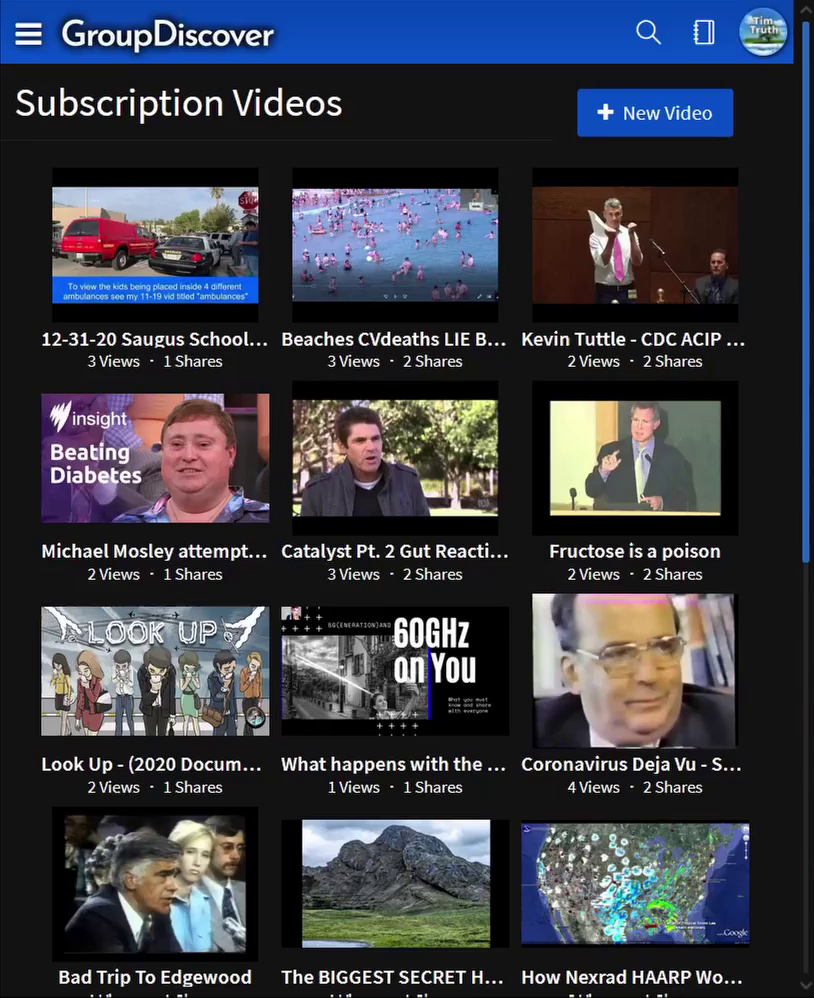Click the page's vertical scrollbar thumb
This screenshot has width=814, height=998.
(x=807, y=293)
